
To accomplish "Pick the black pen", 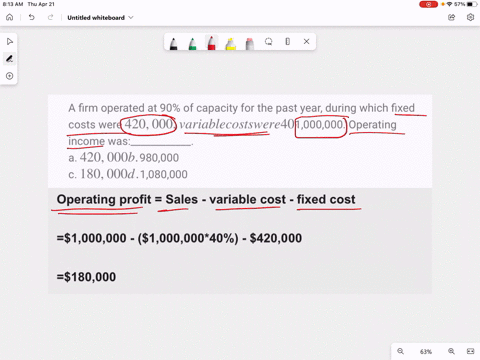I will point(173,43).
